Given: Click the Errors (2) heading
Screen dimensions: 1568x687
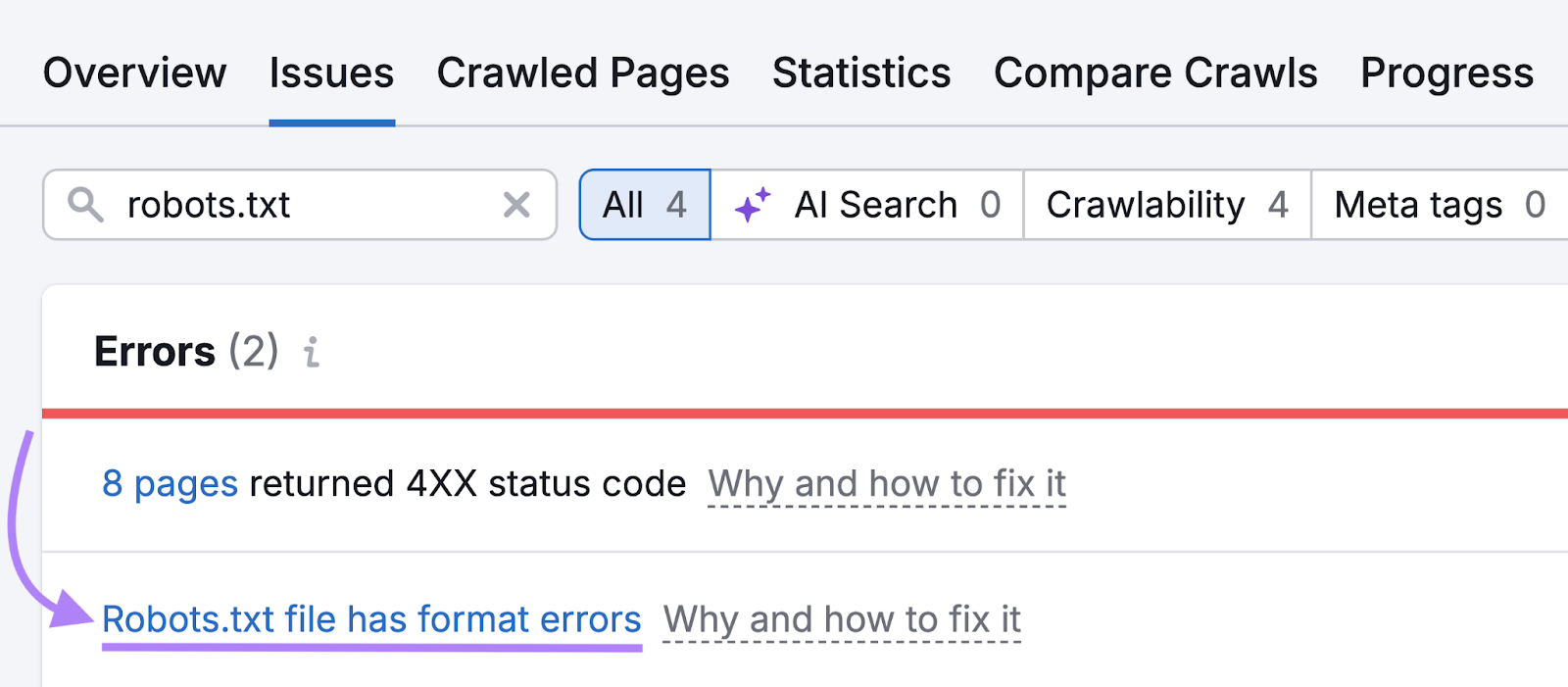Looking at the screenshot, I should click(186, 351).
